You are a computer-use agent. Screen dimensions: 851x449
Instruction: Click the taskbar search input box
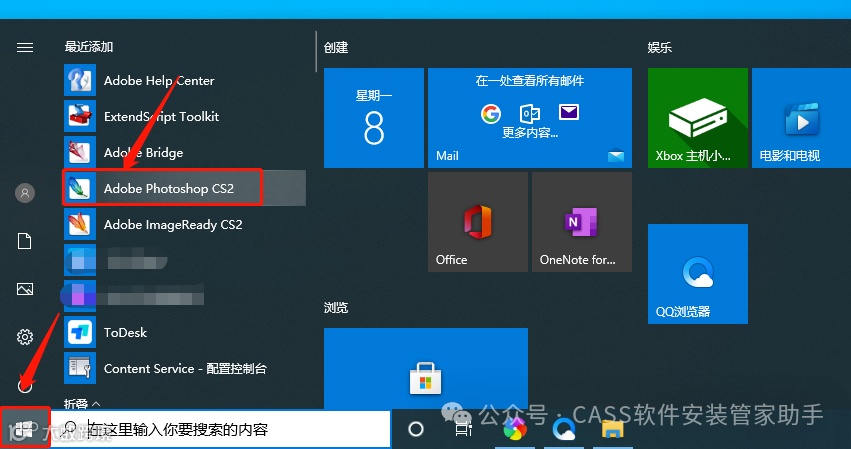(x=220, y=429)
